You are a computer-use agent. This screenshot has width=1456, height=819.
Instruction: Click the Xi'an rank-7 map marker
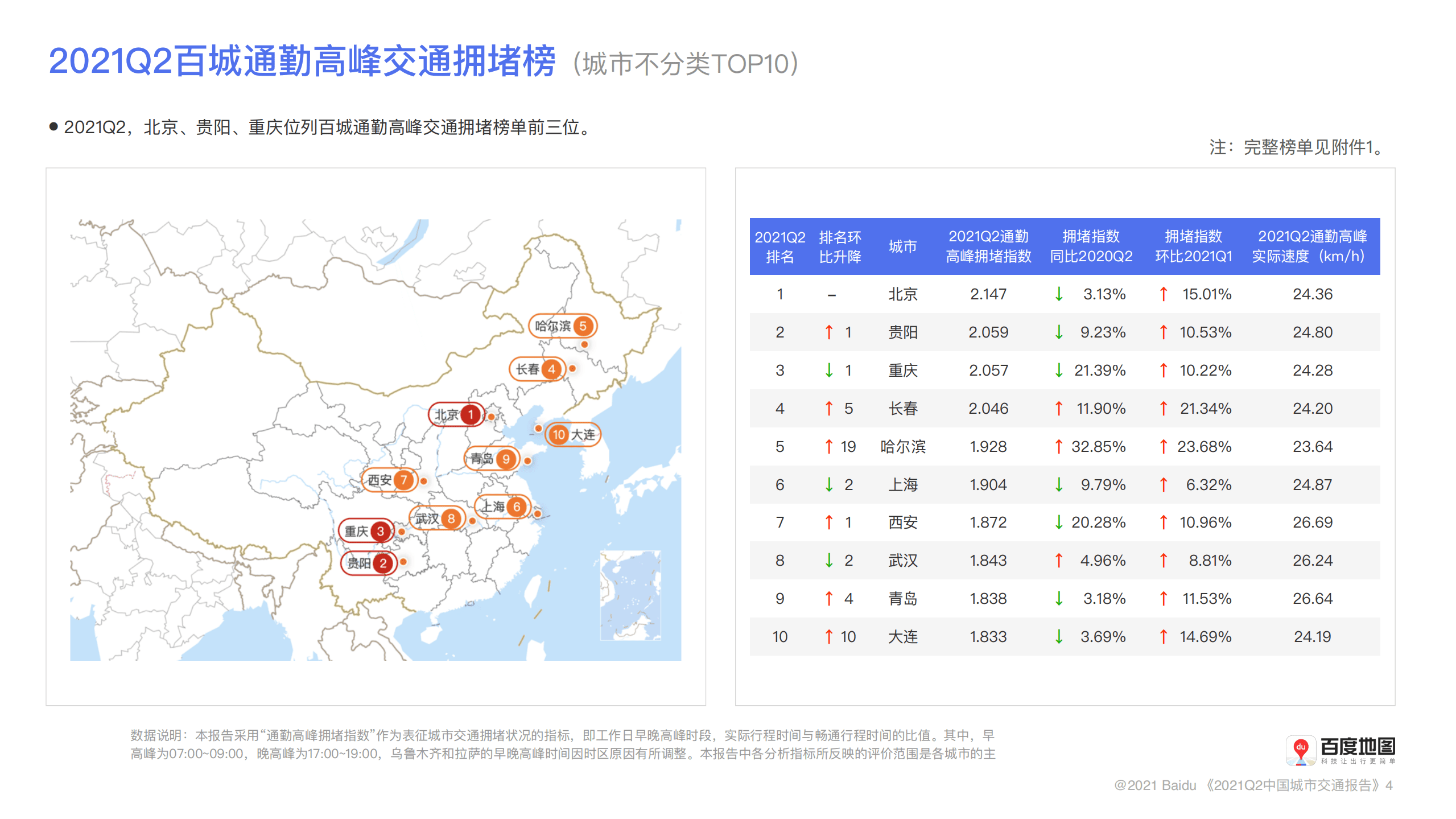click(x=389, y=480)
